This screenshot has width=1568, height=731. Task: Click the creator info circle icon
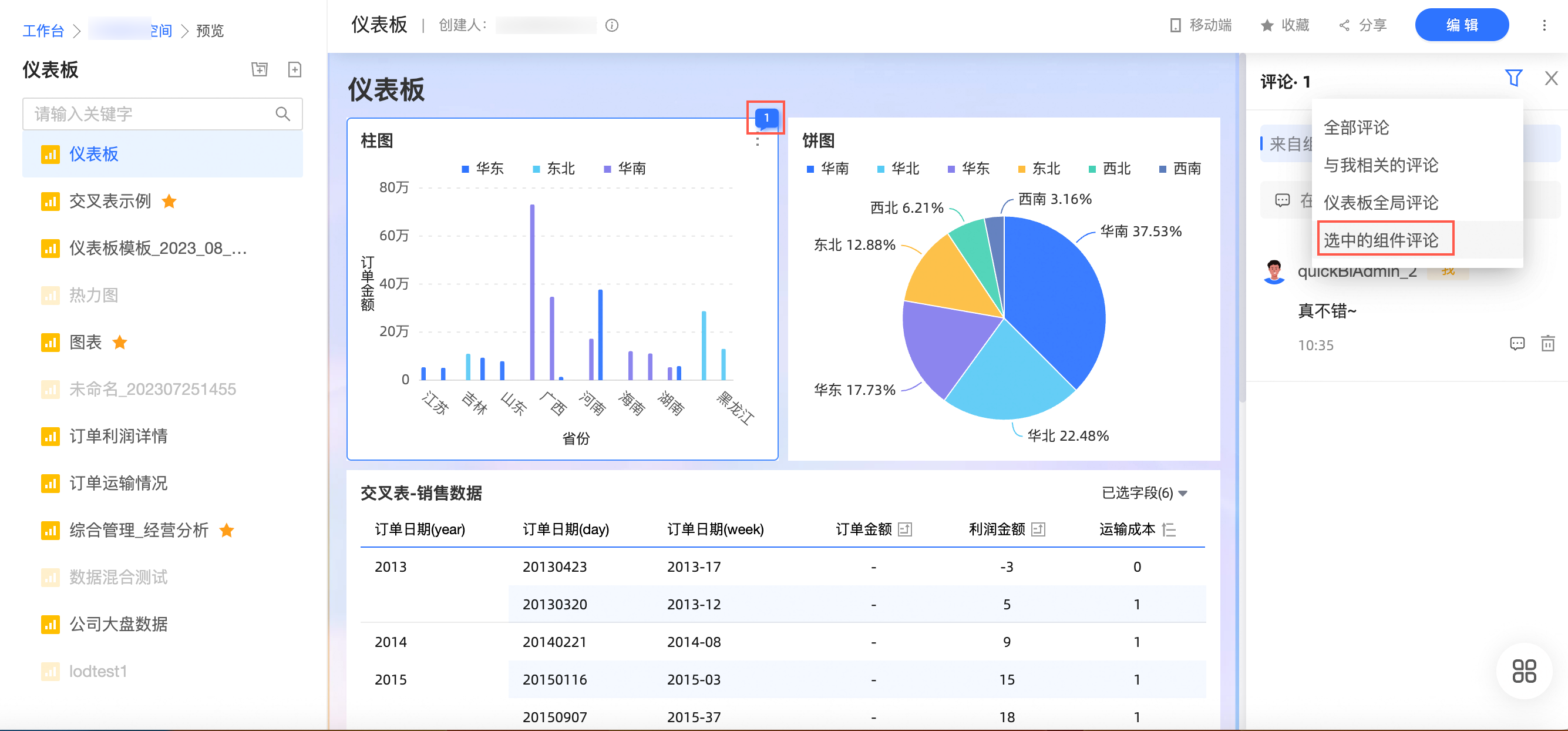coord(612,25)
